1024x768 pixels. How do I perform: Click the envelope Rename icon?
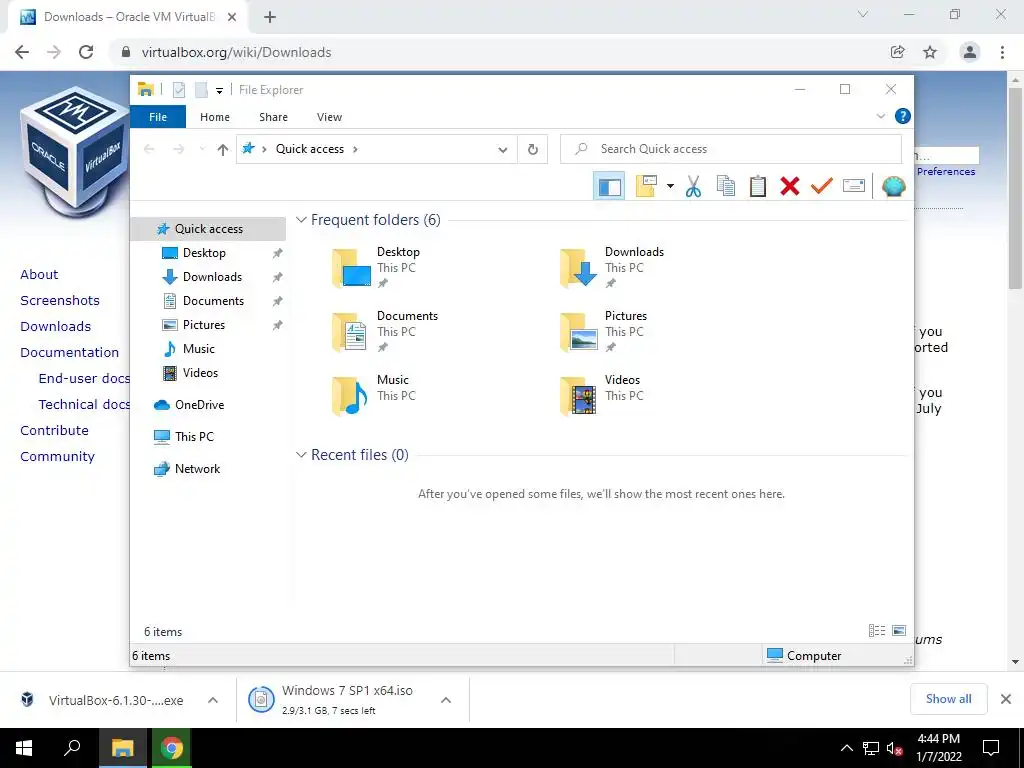854,186
